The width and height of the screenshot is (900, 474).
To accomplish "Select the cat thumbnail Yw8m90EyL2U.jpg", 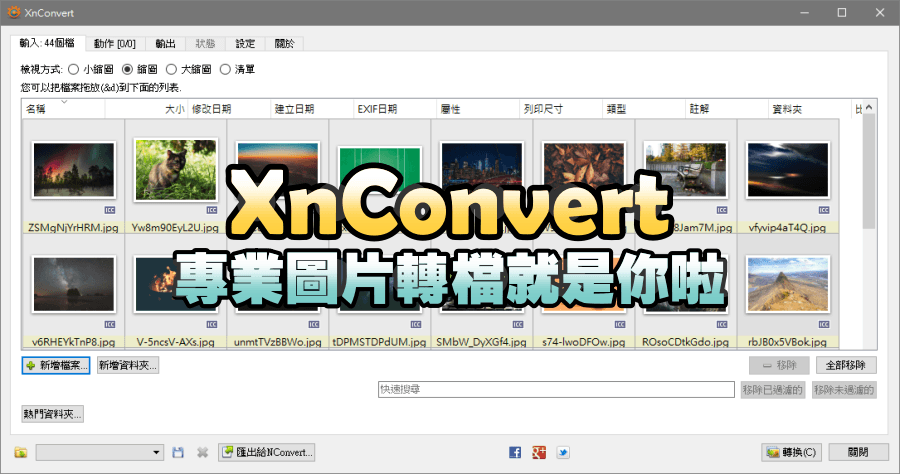I will point(176,170).
